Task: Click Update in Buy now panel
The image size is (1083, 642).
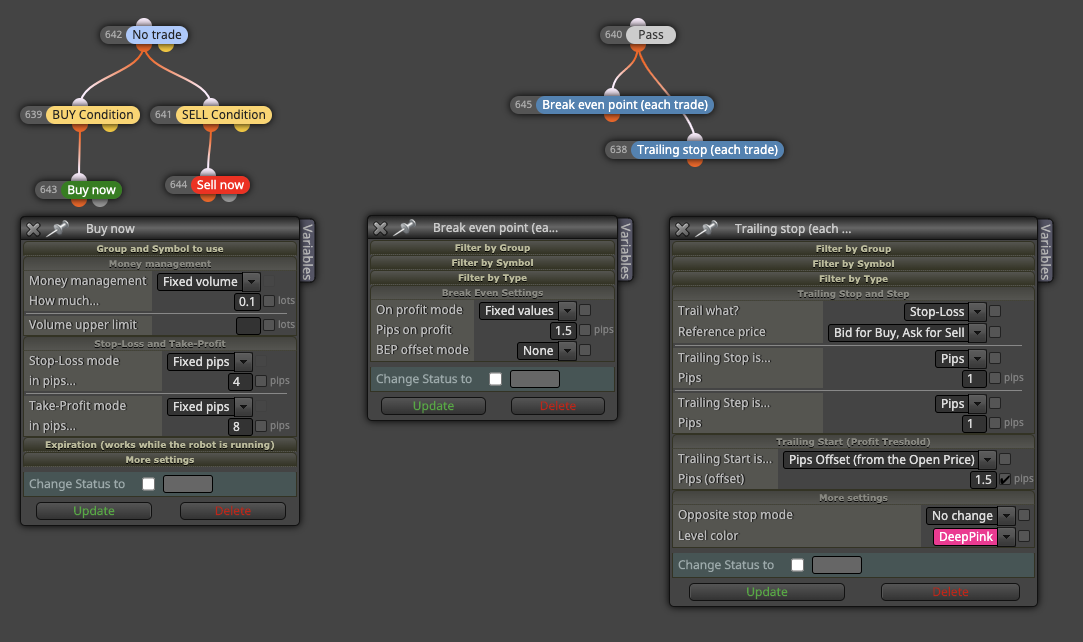Action: click(94, 511)
